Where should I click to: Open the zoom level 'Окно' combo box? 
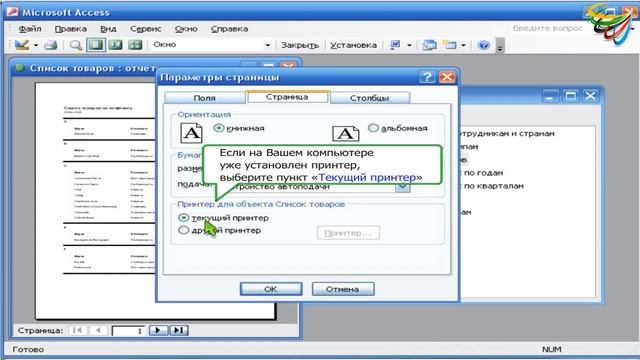(x=211, y=44)
